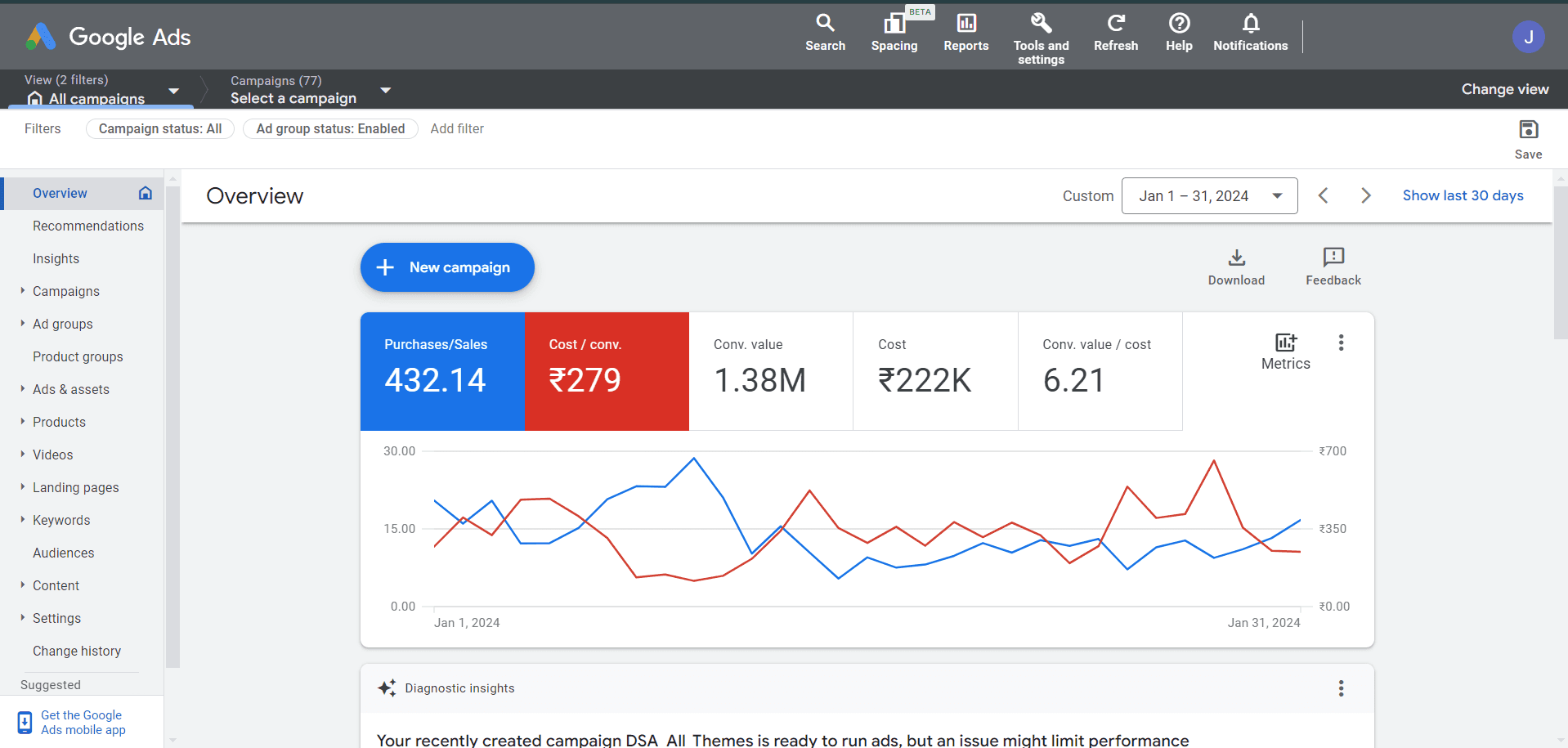Click Show last 30 days

pyautogui.click(x=1463, y=195)
